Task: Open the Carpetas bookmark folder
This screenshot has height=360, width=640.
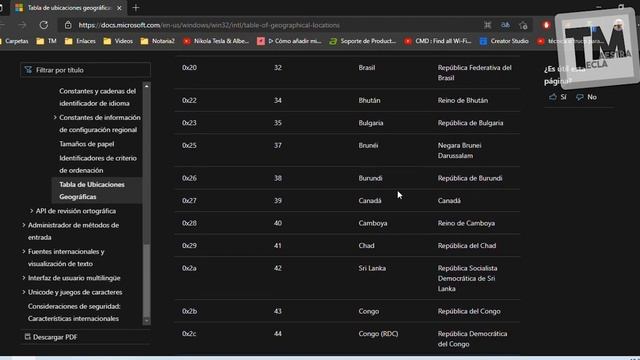Action: [14, 41]
